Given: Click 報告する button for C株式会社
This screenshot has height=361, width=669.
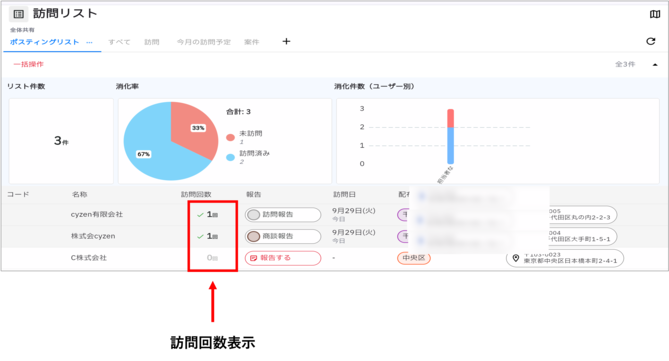Looking at the screenshot, I should pos(283,258).
